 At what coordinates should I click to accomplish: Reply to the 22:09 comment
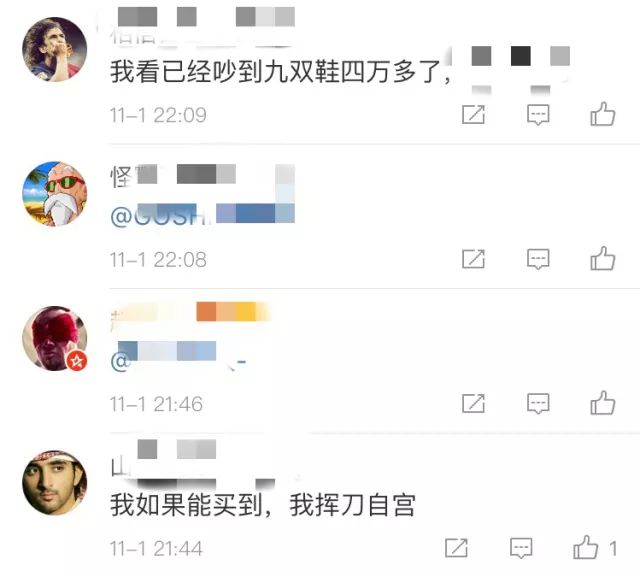pyautogui.click(x=538, y=115)
